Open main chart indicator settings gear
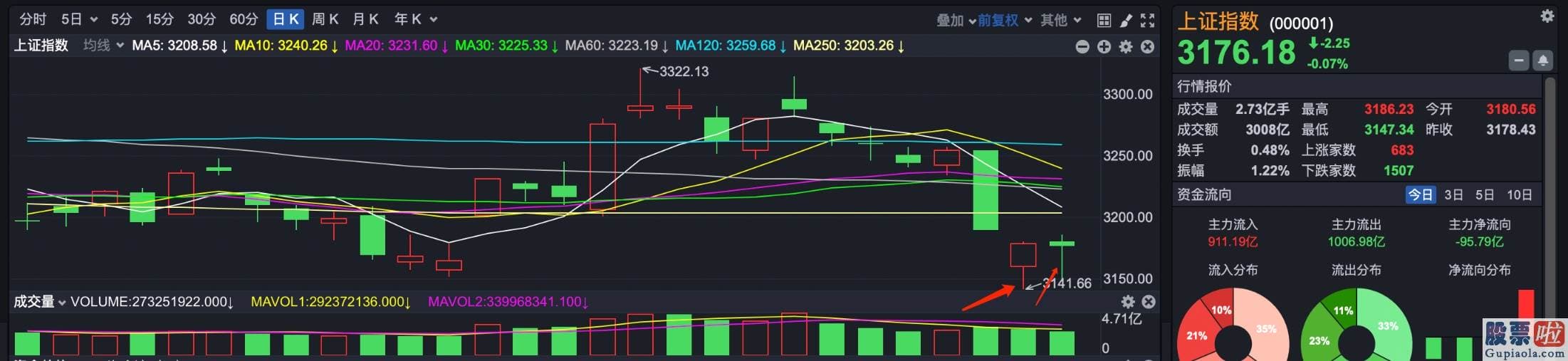 click(x=1126, y=47)
